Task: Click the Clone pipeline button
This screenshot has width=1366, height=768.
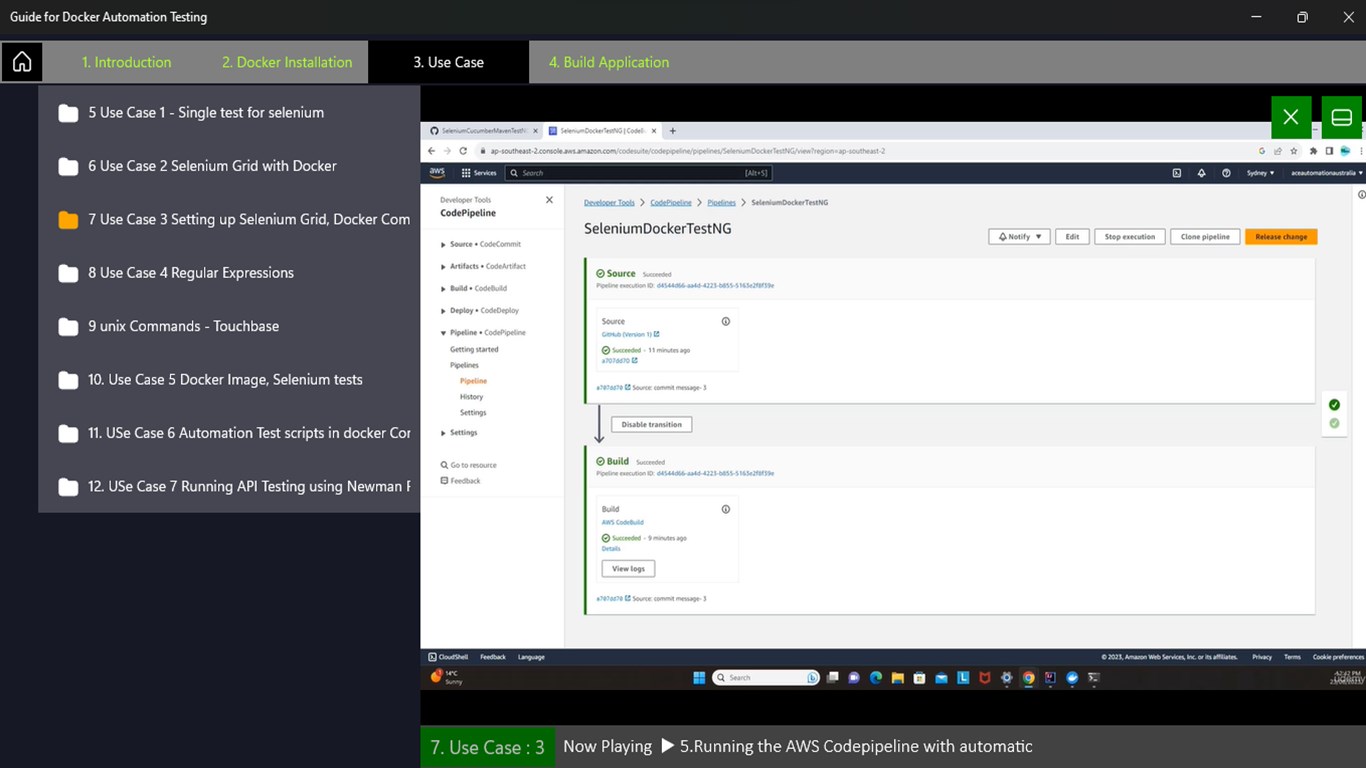Action: (1204, 237)
